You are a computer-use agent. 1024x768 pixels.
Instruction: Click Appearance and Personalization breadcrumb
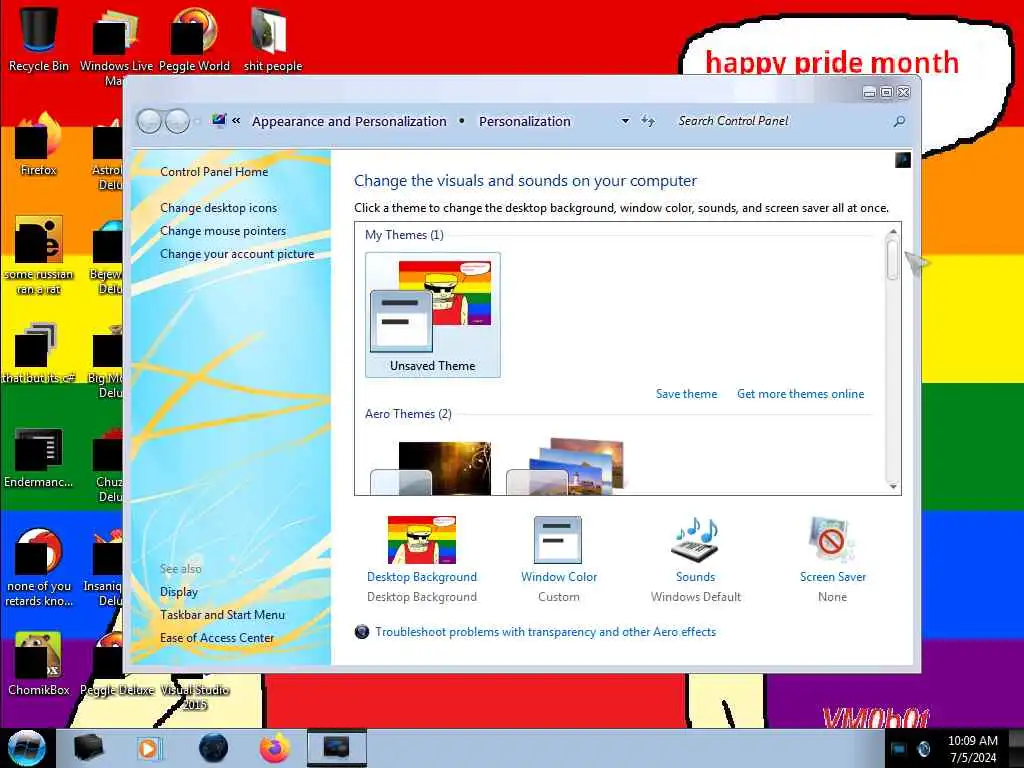[x=349, y=121]
